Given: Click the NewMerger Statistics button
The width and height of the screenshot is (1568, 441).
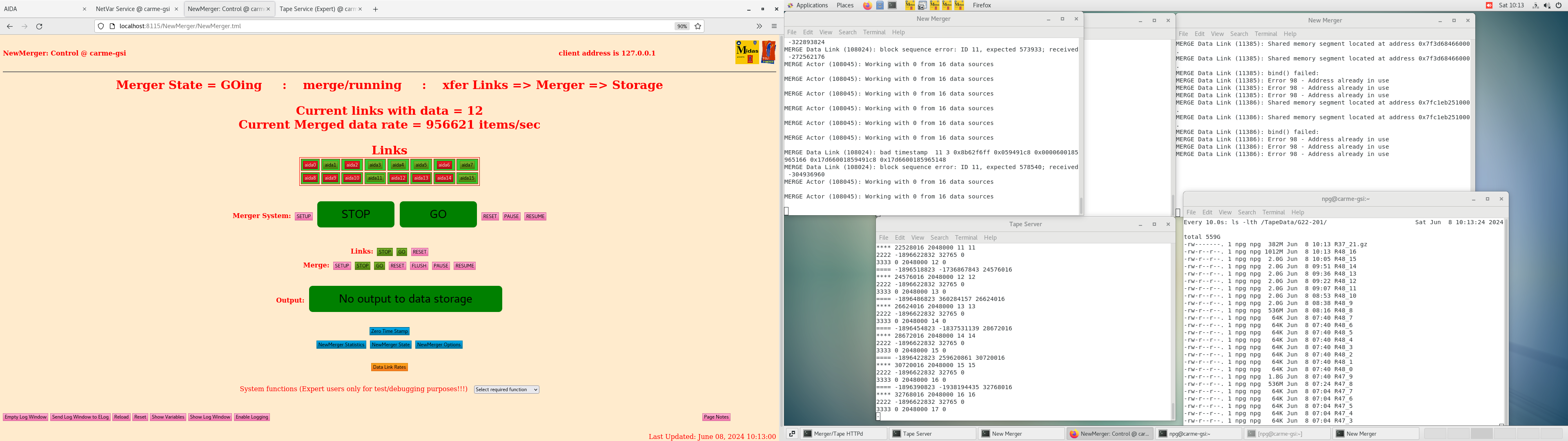Looking at the screenshot, I should (x=341, y=345).
